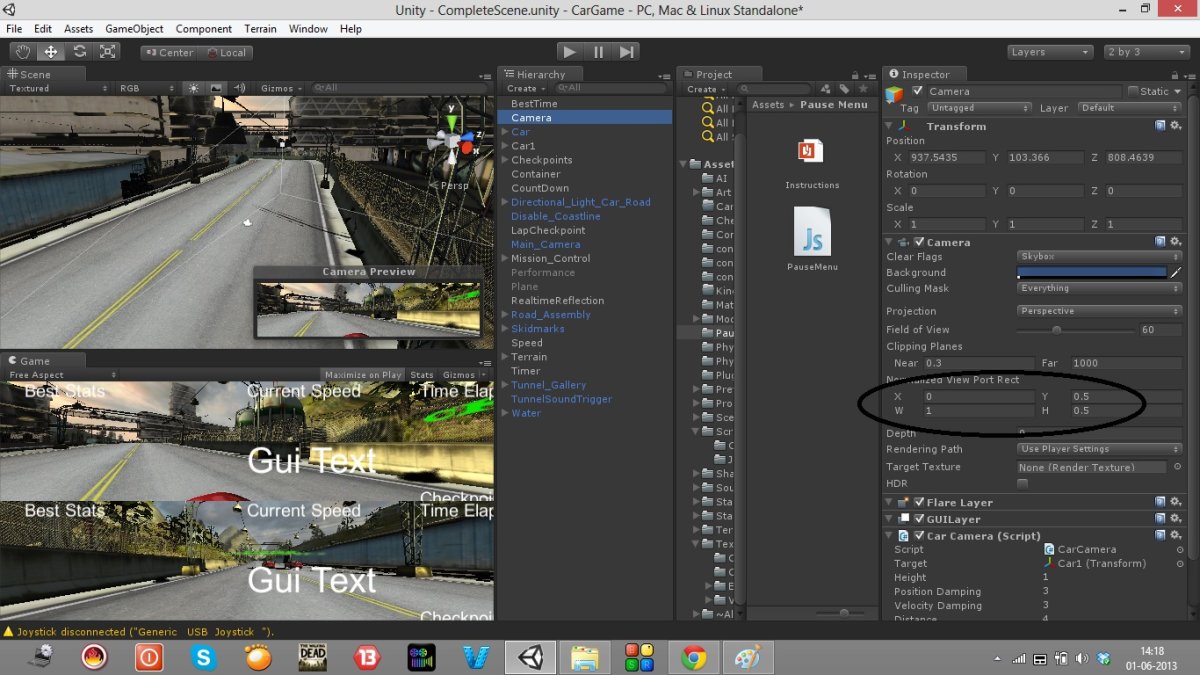1200x675 pixels.
Task: Click the Background color swatch
Action: click(1092, 272)
